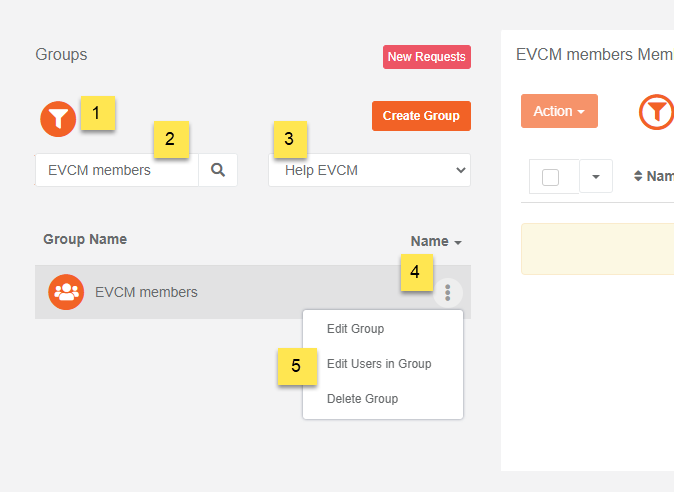
Task: Choose Edit Users in Group
Action: click(x=379, y=364)
